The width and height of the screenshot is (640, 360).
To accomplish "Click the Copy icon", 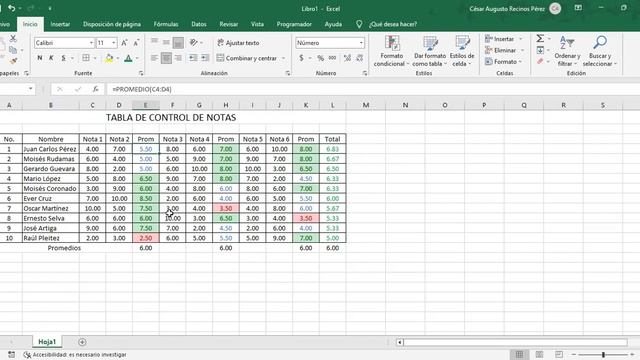I will pyautogui.click(x=13, y=50).
